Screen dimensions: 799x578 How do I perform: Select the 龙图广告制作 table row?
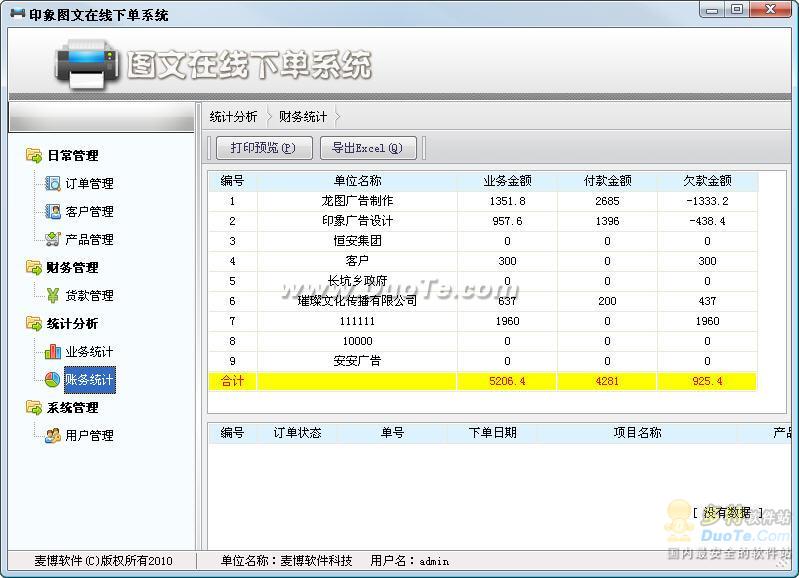click(357, 201)
